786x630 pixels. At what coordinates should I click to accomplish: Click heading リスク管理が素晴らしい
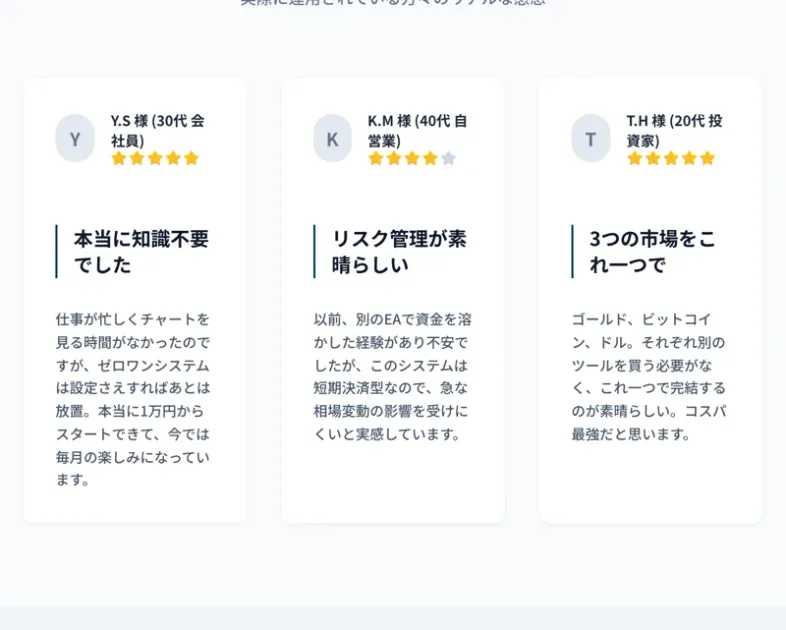[399, 252]
